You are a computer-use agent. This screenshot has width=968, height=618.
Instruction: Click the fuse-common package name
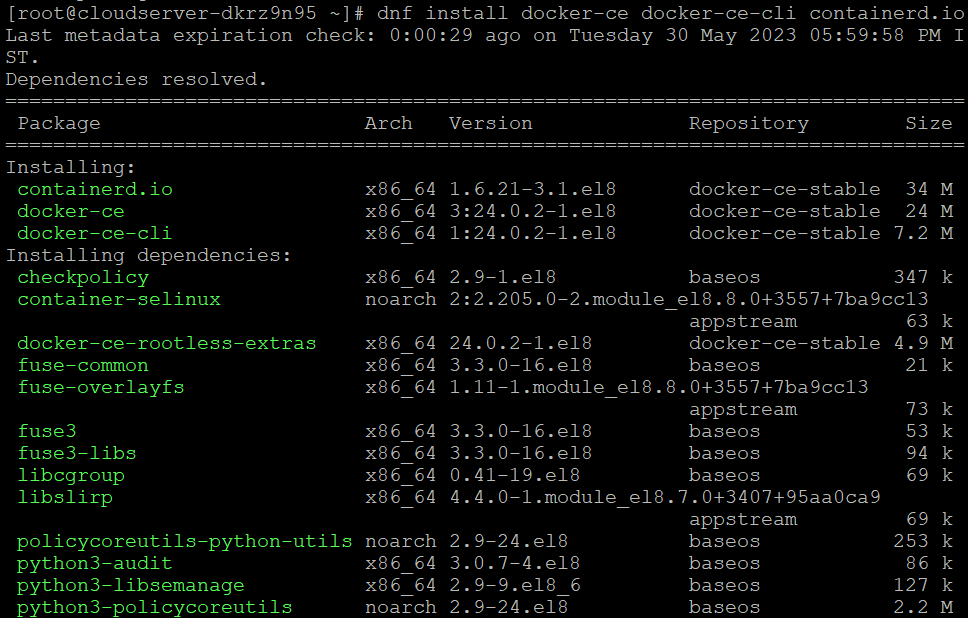(83, 365)
